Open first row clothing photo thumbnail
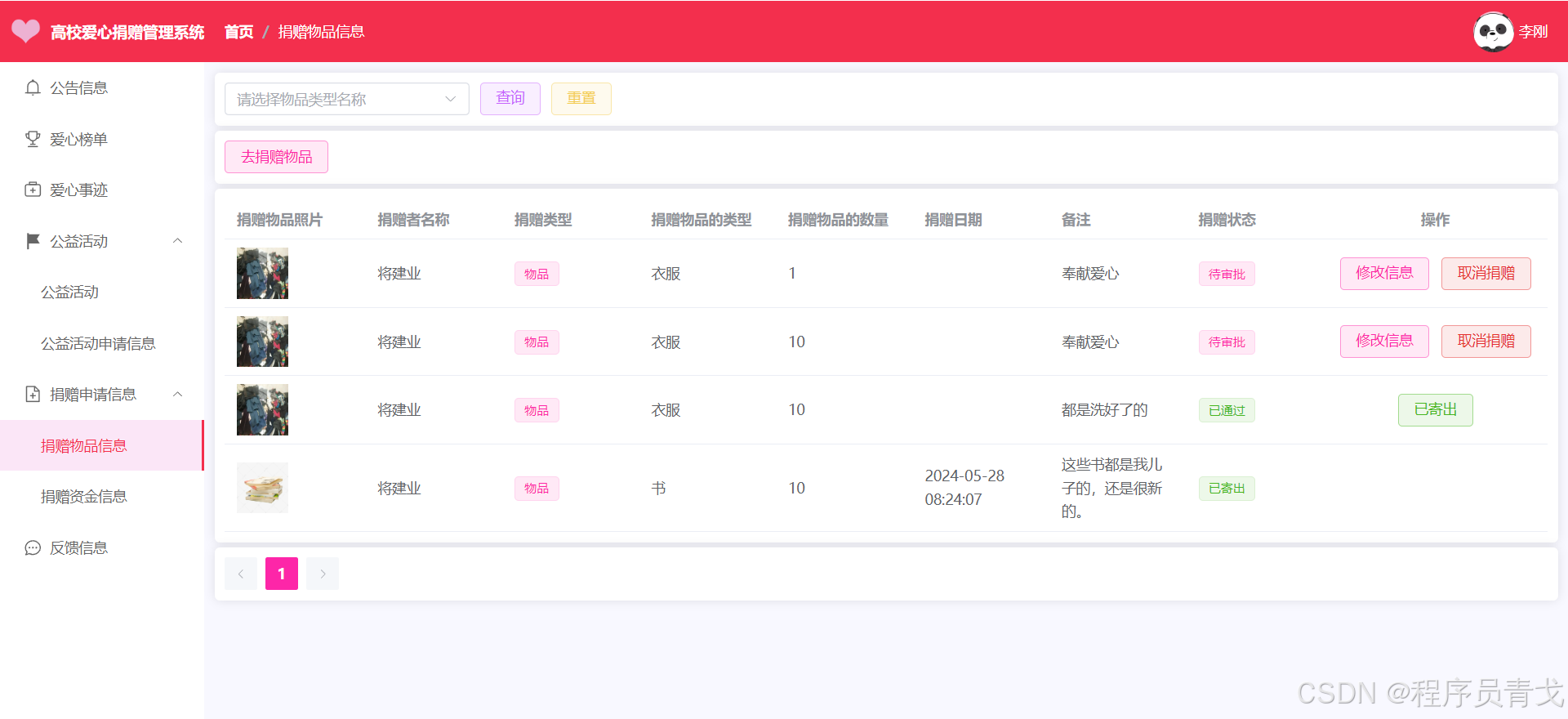Image resolution: width=1568 pixels, height=719 pixels. (262, 273)
